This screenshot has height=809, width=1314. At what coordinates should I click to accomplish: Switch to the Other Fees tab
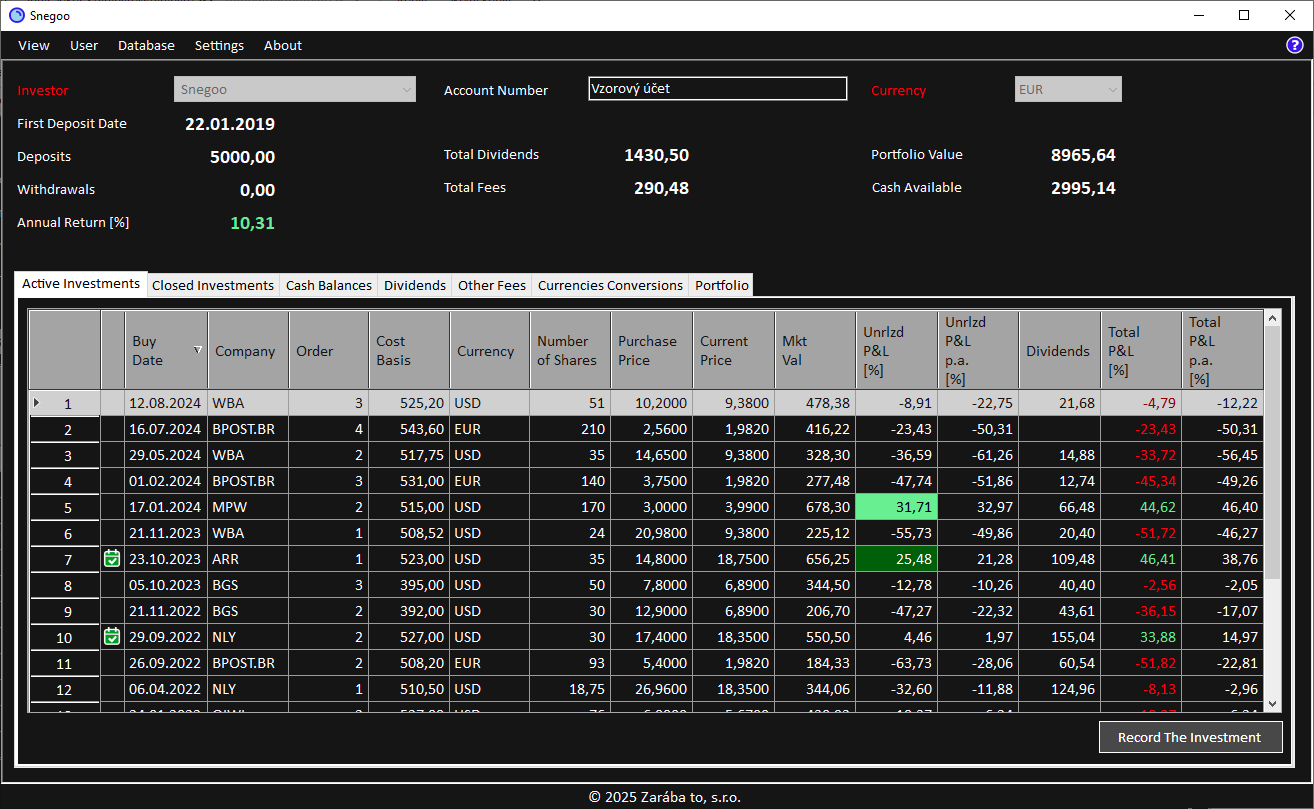(x=492, y=286)
